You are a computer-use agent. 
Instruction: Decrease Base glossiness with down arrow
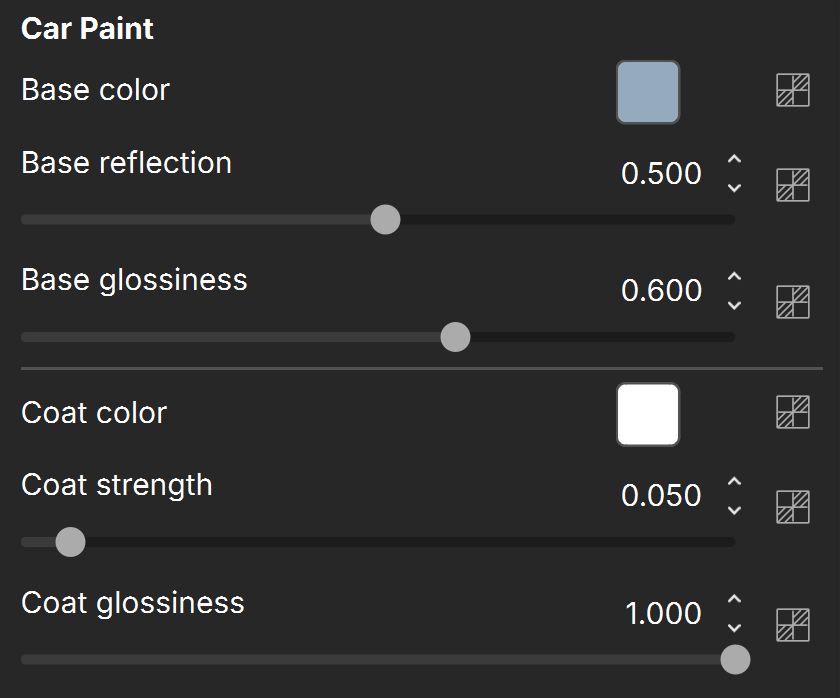point(734,305)
